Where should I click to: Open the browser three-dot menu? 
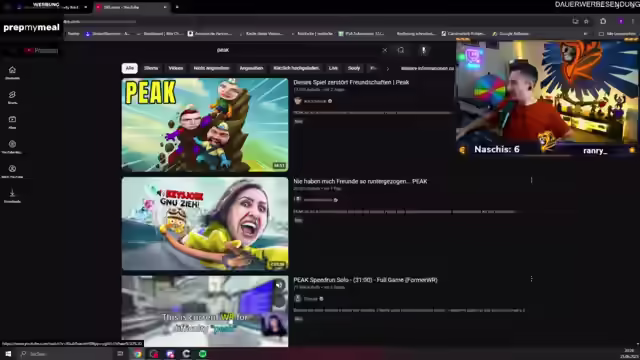(x=633, y=21)
